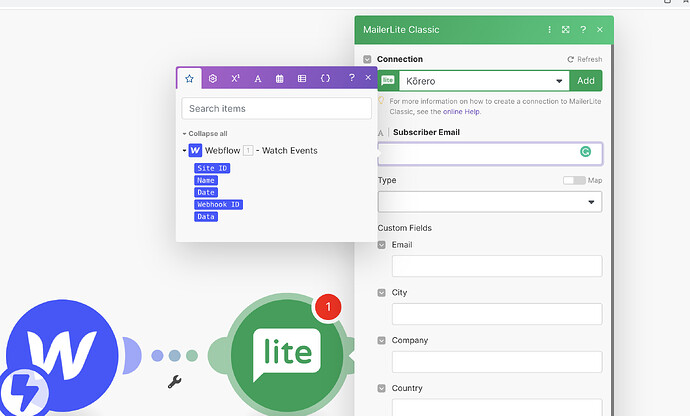690x416 pixels.
Task: Open date and time functions tab
Action: 279,79
